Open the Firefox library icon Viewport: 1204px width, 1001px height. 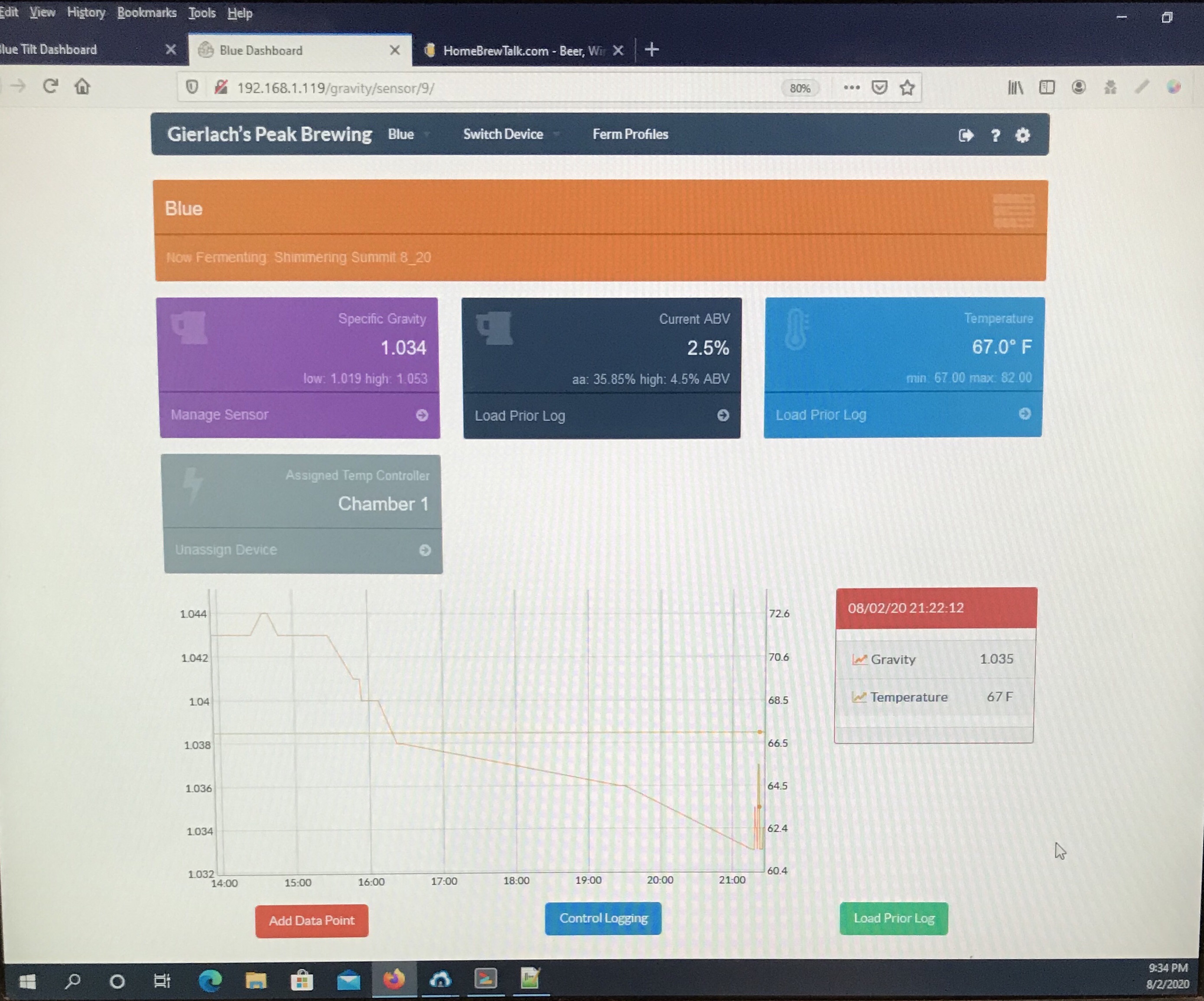(x=1015, y=87)
